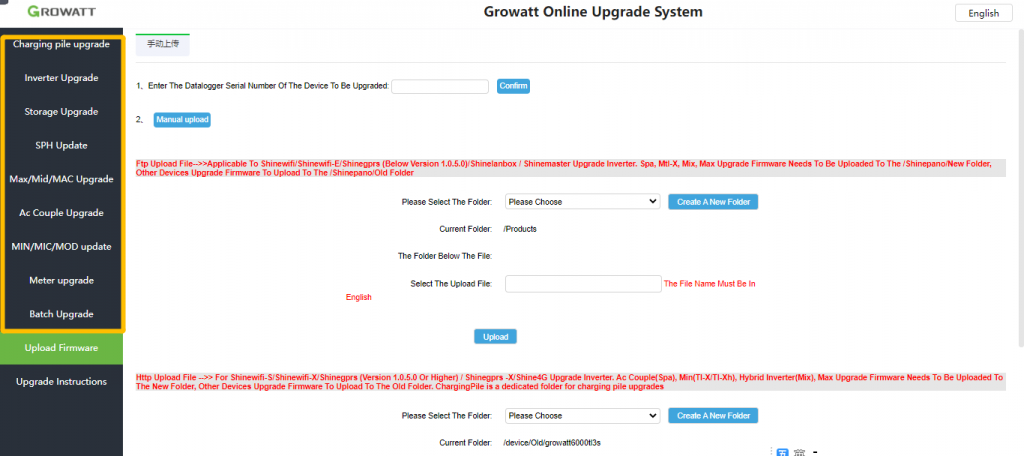Click the /Products current folder text

point(520,229)
